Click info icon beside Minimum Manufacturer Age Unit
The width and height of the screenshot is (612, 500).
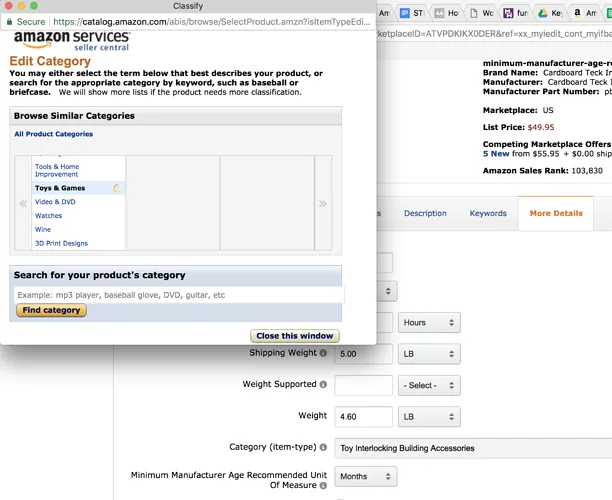tap(323, 486)
